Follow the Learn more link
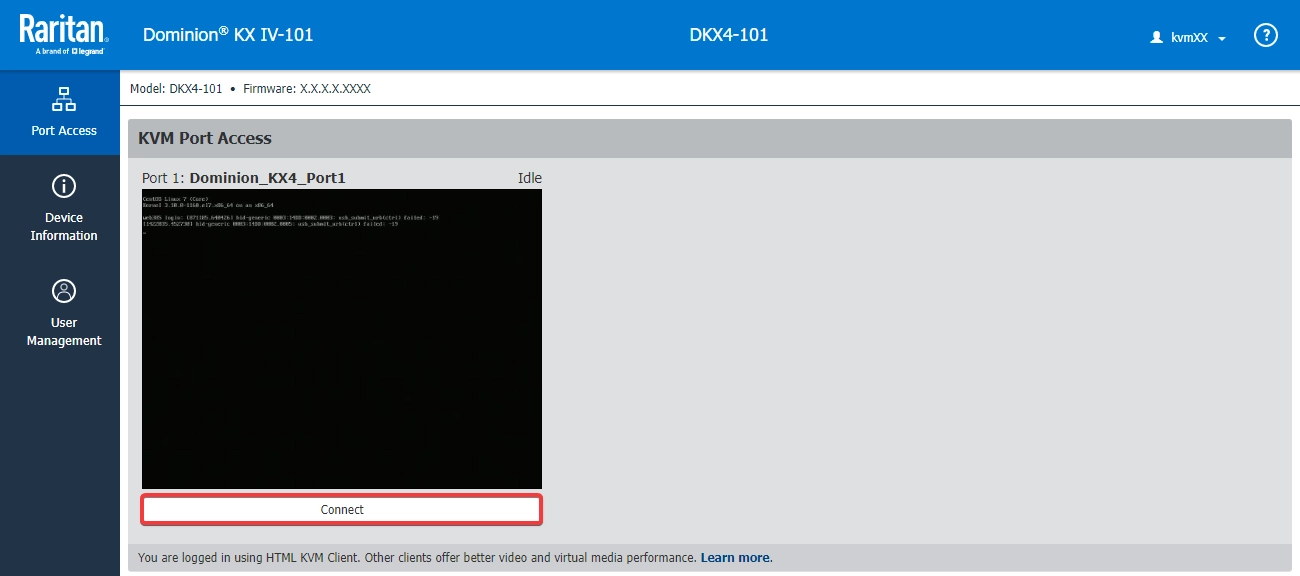The image size is (1300, 576). [736, 558]
